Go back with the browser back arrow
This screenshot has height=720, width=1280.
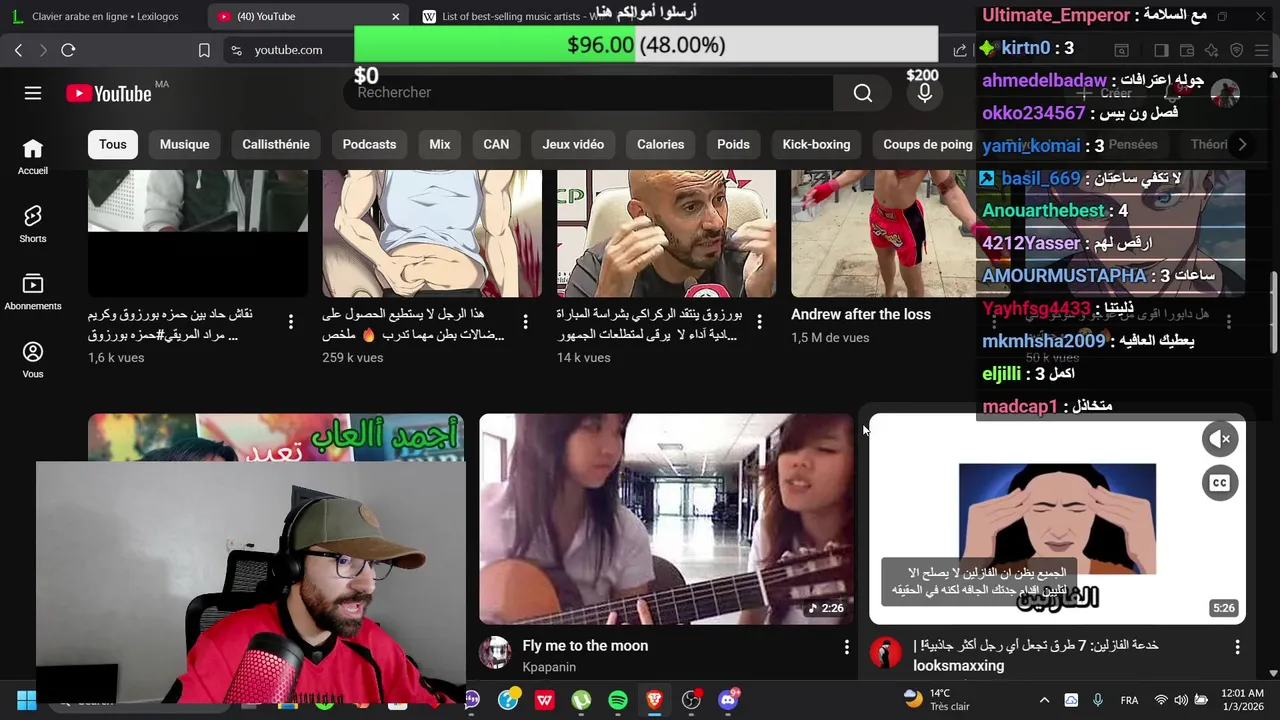coord(18,50)
